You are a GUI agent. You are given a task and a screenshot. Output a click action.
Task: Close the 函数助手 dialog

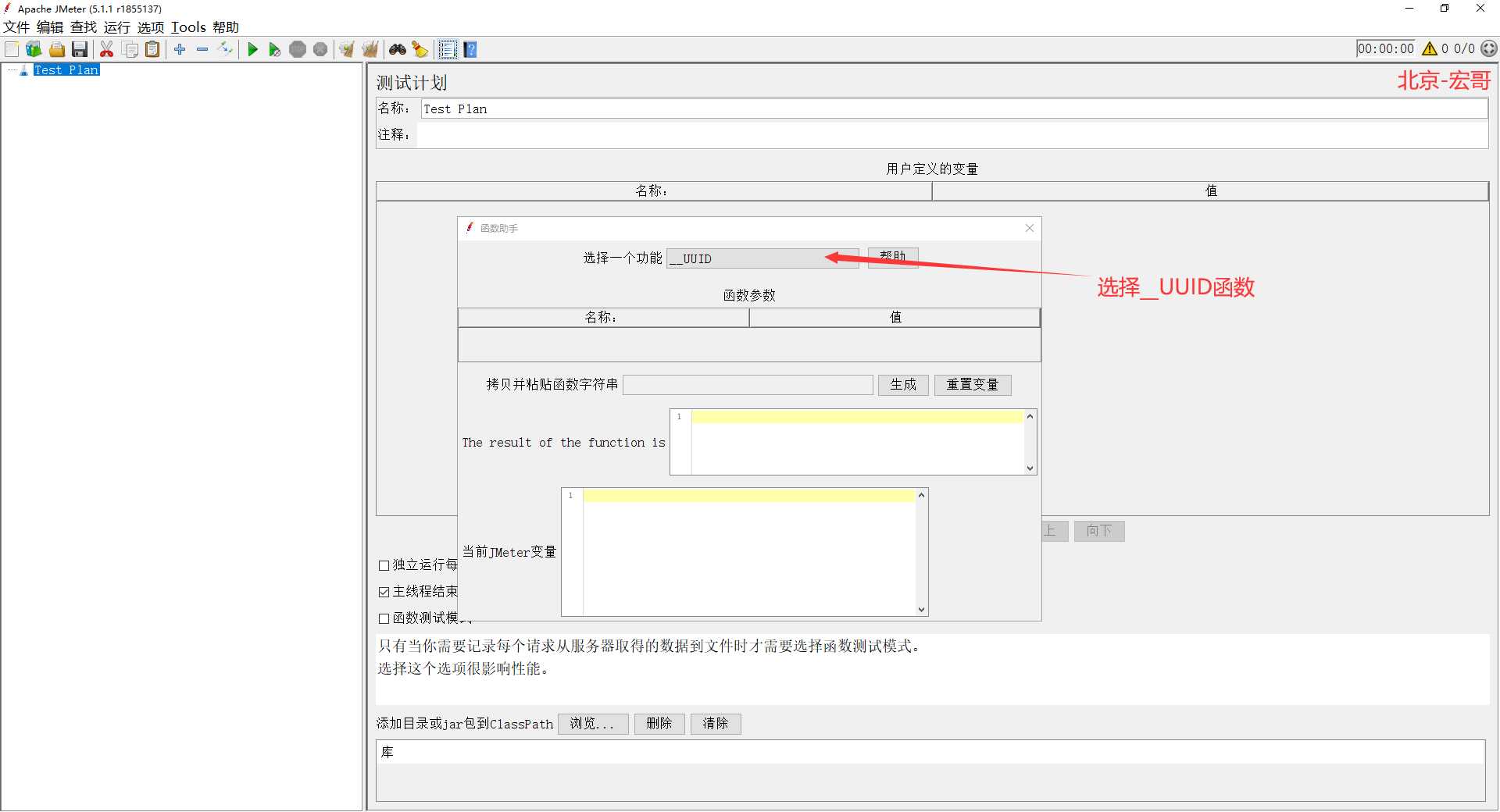(1030, 228)
